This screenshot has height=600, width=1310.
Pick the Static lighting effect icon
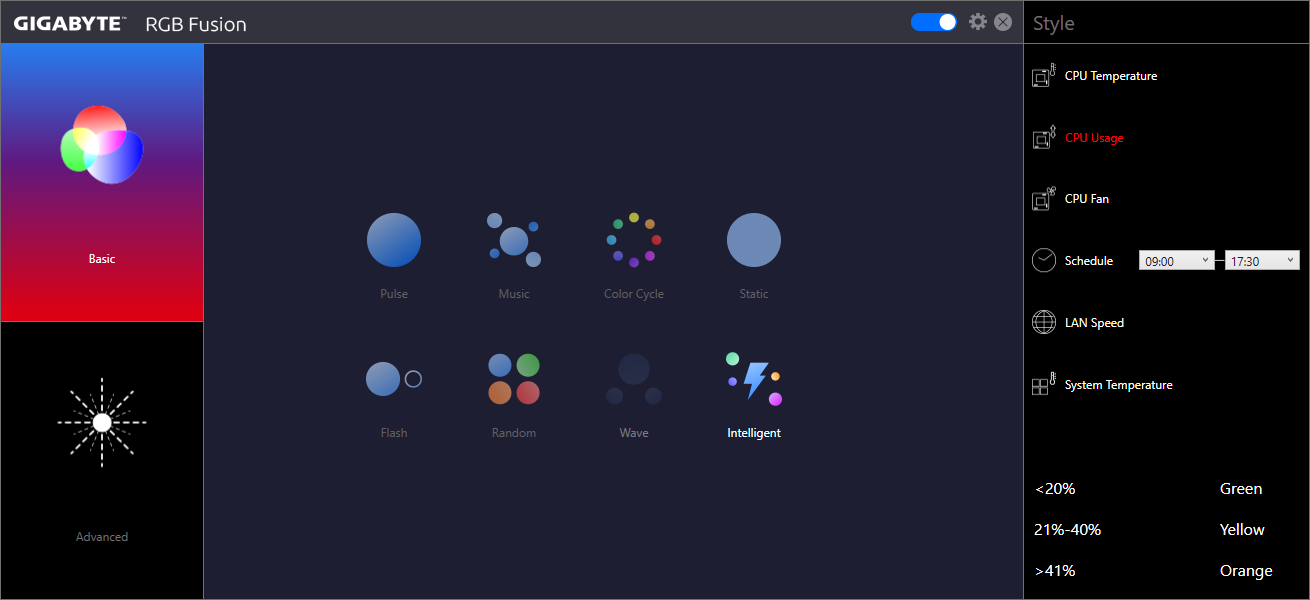click(x=754, y=240)
